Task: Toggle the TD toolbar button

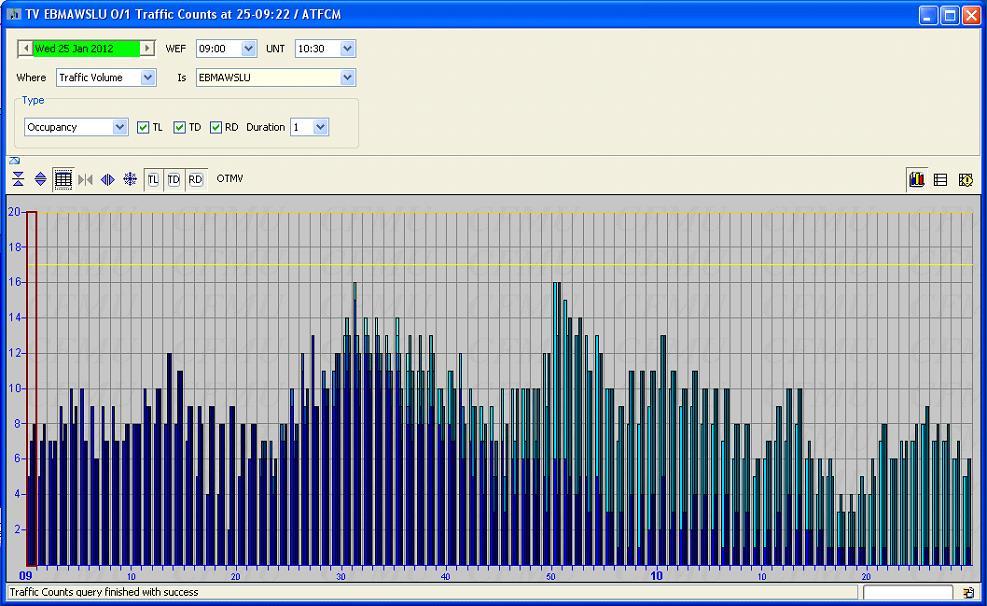Action: 174,179
